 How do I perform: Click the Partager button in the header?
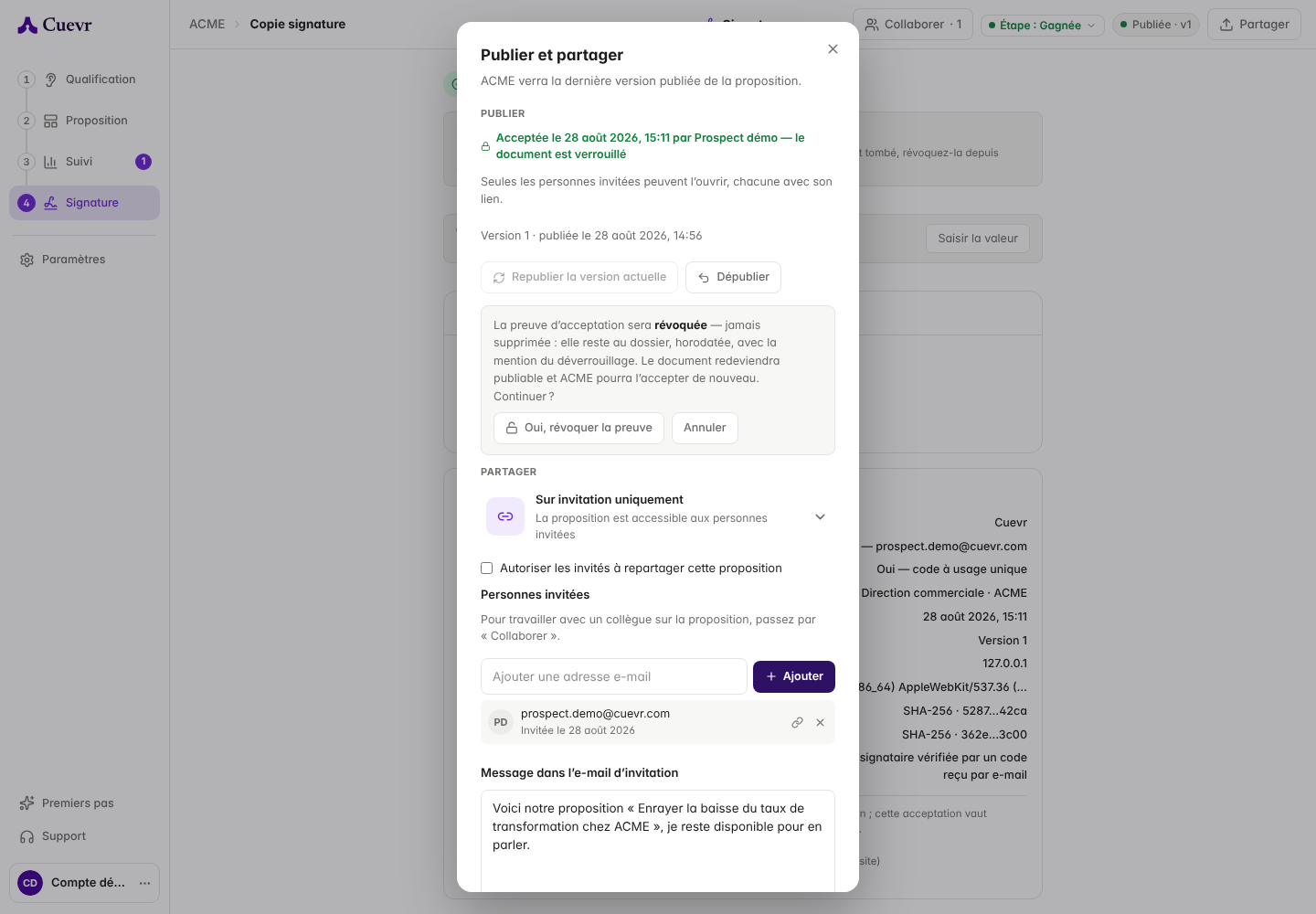(x=1255, y=25)
